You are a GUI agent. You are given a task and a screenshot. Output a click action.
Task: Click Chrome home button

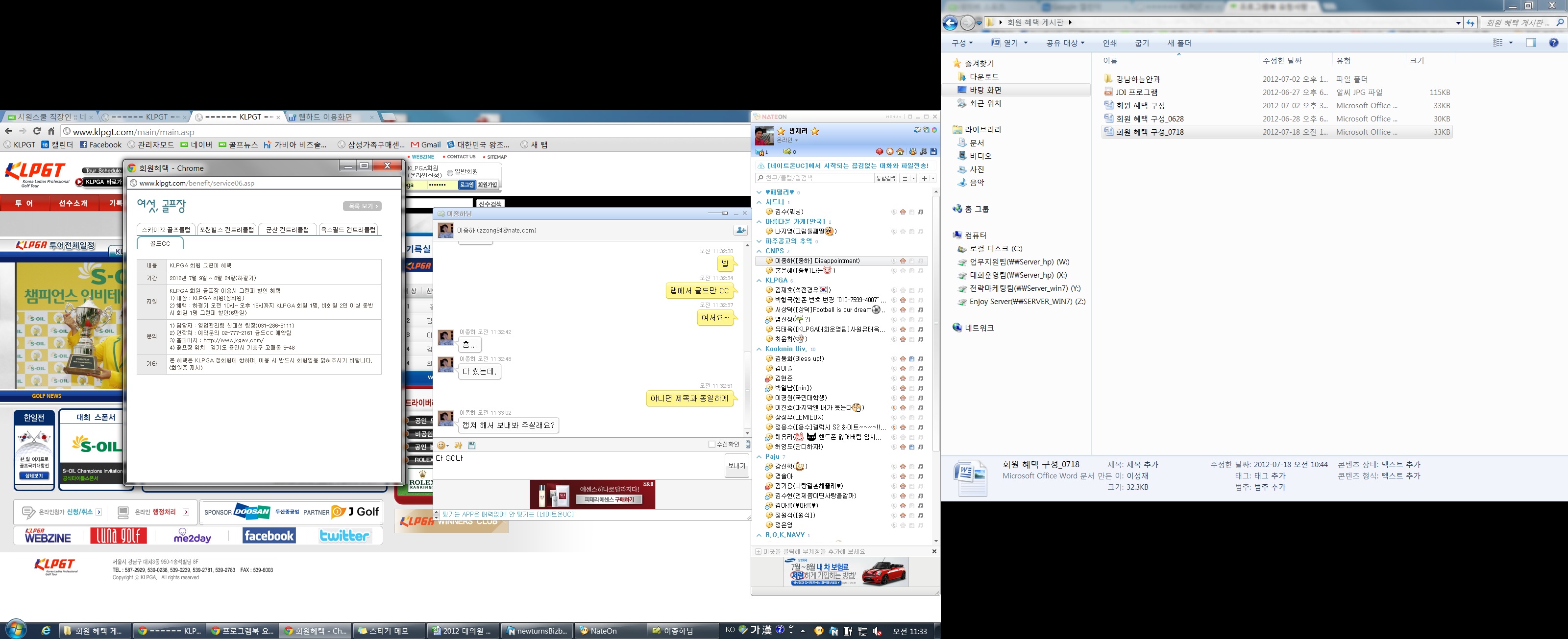(51, 131)
